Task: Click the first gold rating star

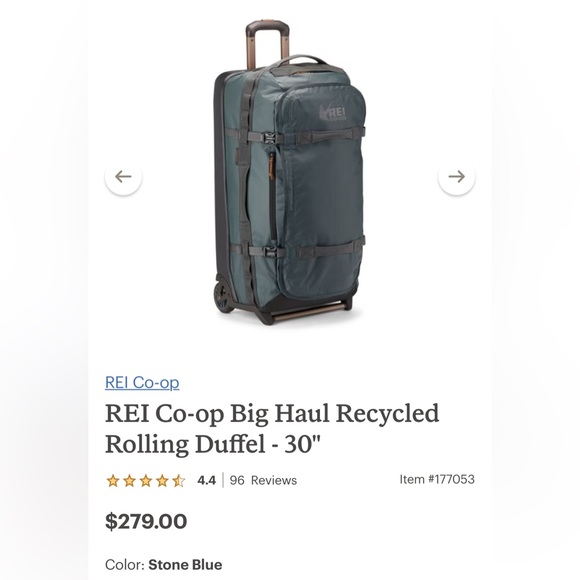Action: click(x=113, y=480)
